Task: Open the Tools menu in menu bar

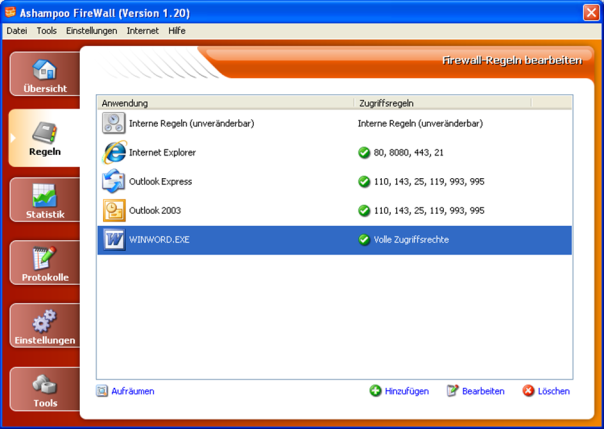Action: click(47, 31)
